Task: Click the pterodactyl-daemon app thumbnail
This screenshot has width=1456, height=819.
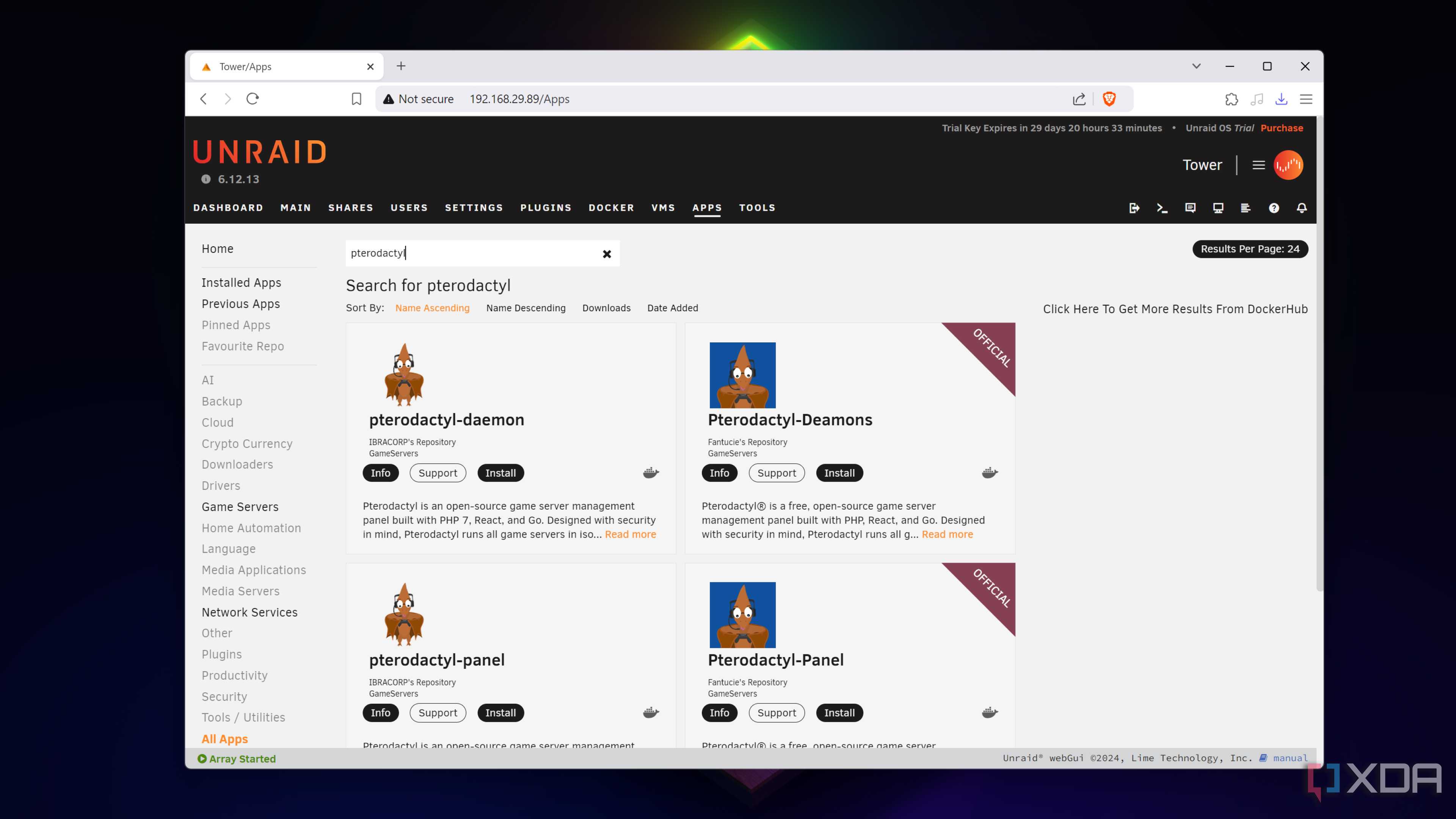Action: pyautogui.click(x=403, y=375)
